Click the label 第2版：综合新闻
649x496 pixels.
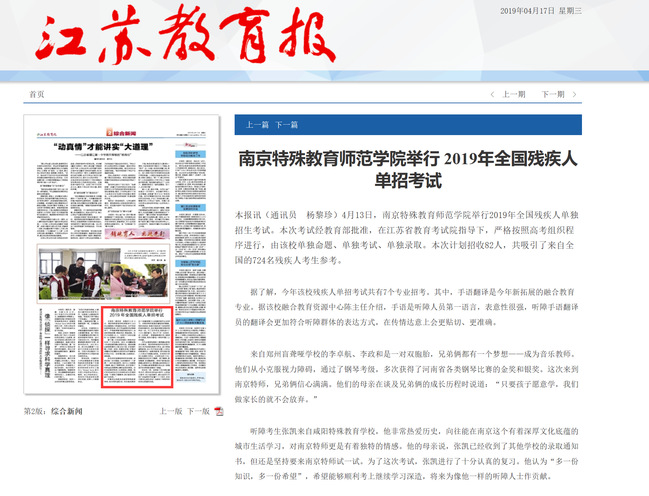(x=53, y=411)
